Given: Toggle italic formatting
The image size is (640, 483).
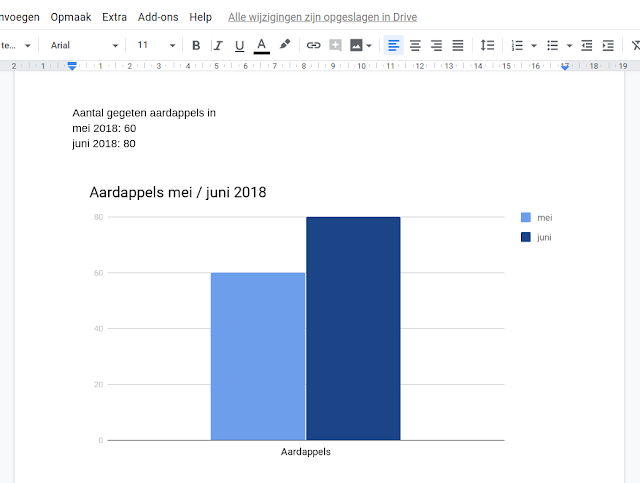Looking at the screenshot, I should [218, 45].
